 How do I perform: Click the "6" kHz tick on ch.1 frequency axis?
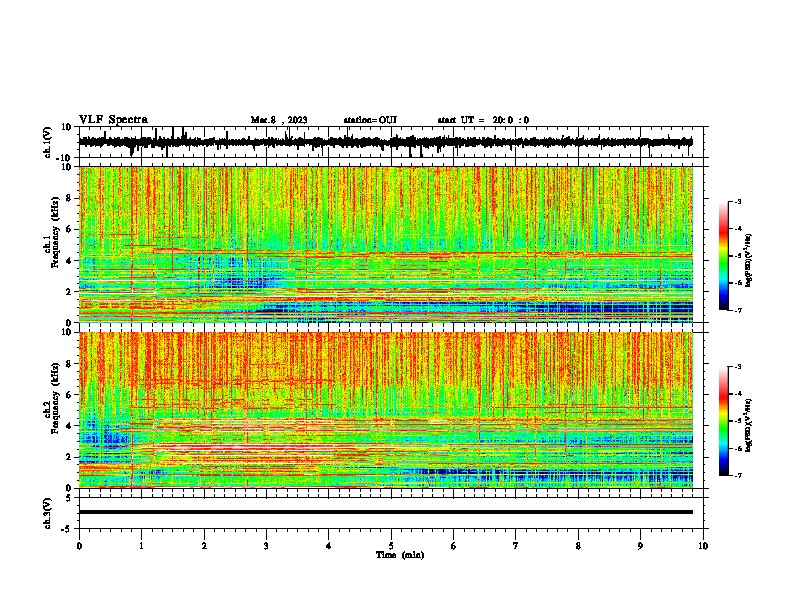pyautogui.click(x=69, y=229)
